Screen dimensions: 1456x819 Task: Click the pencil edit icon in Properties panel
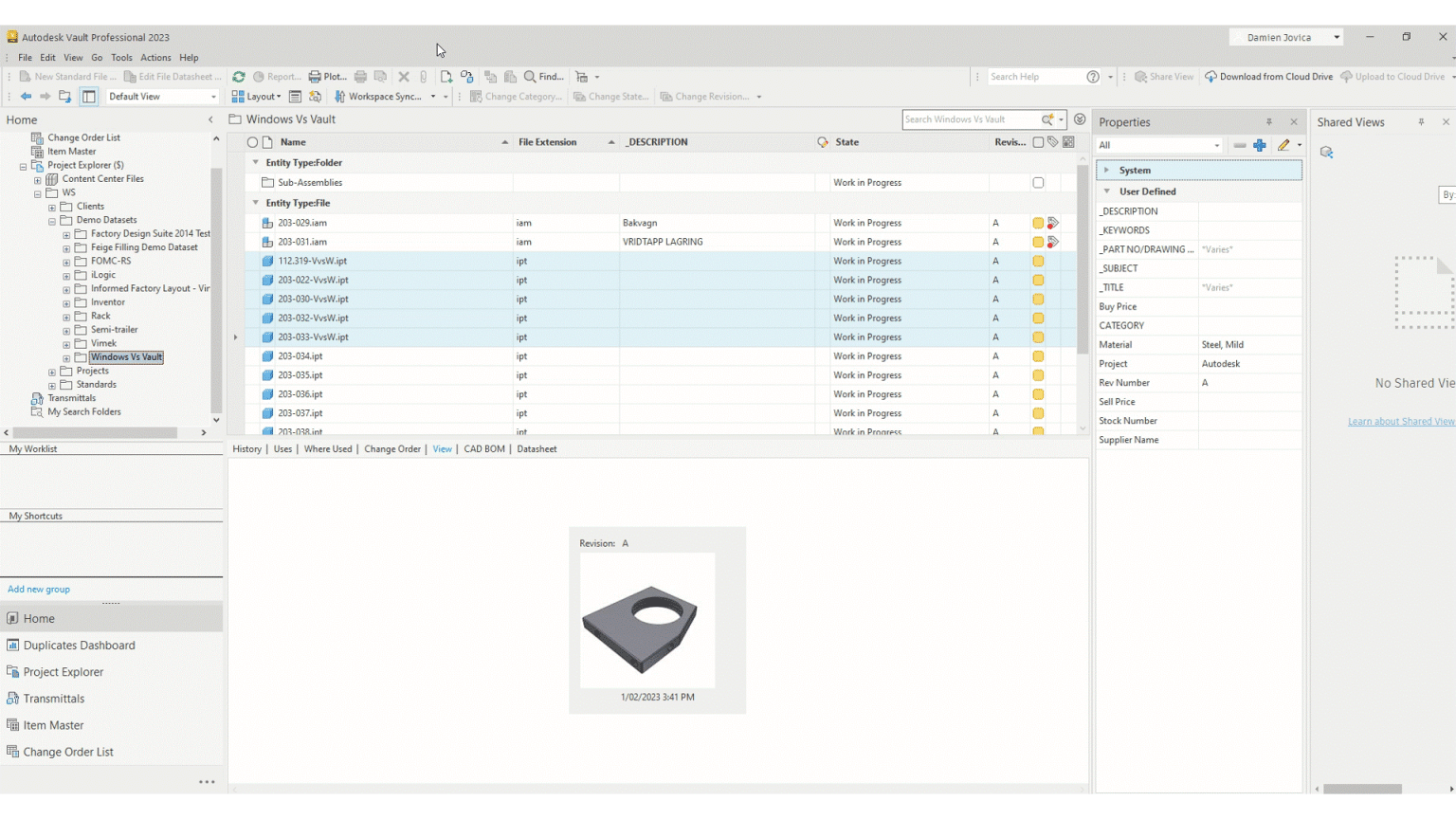click(1284, 145)
